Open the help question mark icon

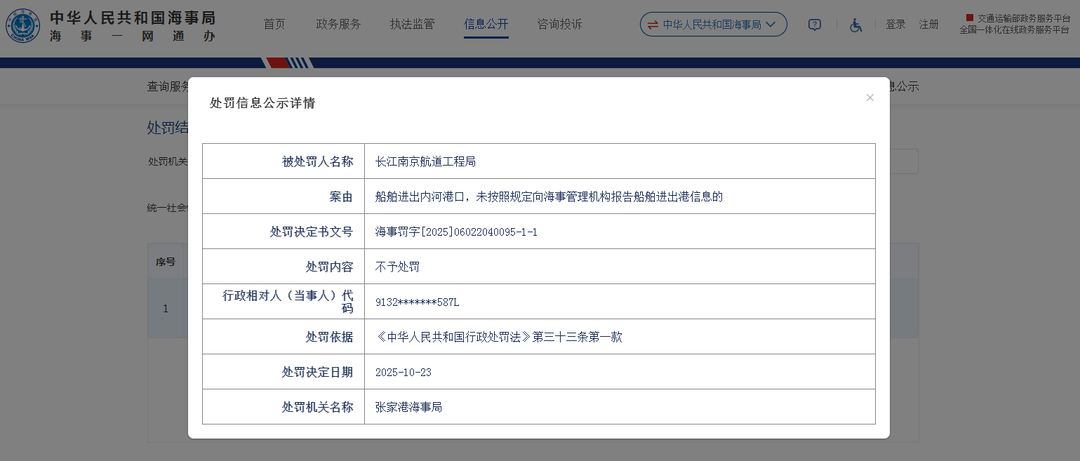pos(814,25)
